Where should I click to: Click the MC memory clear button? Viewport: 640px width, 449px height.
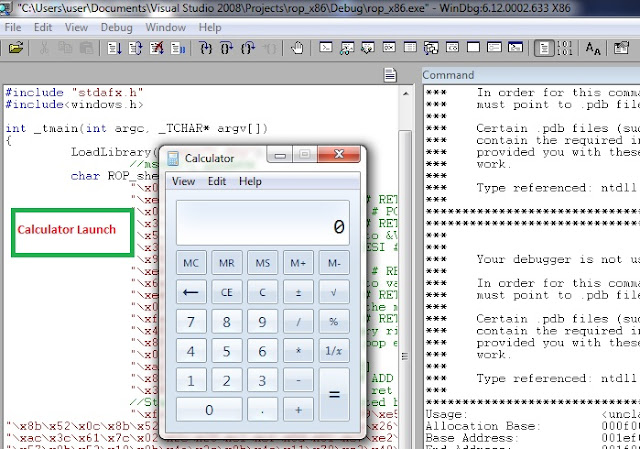coord(191,262)
